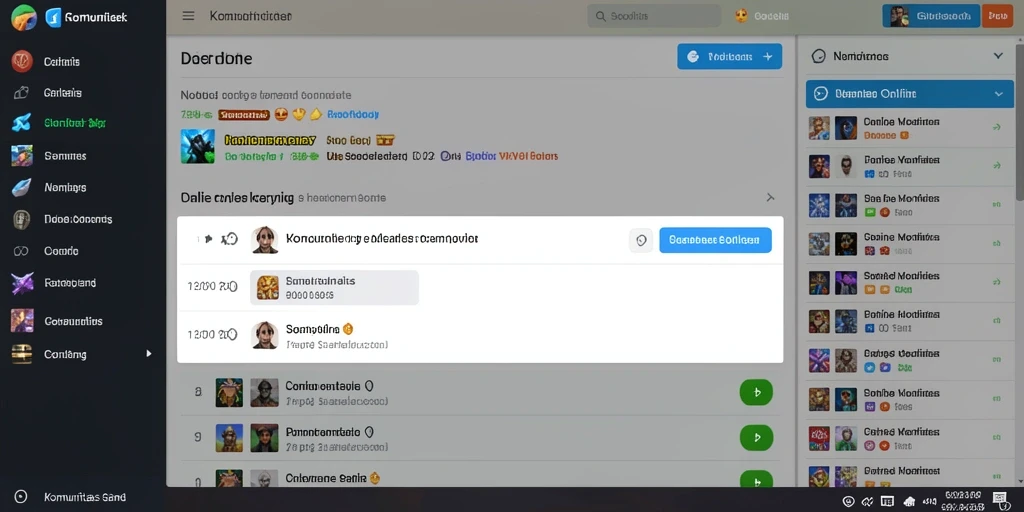
Task: Click the avatar beside Somoylins
Action: click(265, 334)
